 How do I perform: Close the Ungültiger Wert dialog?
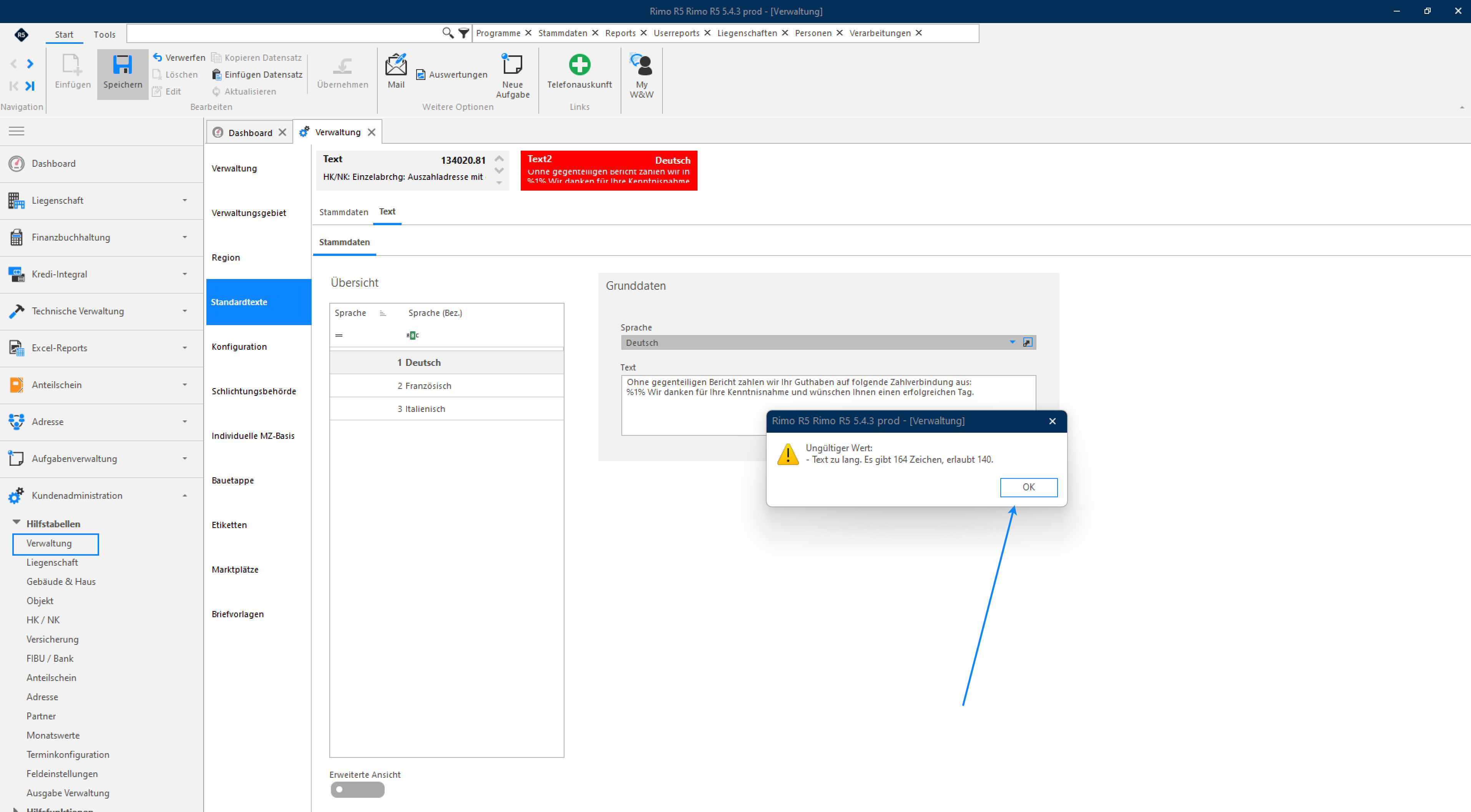[1053, 422]
